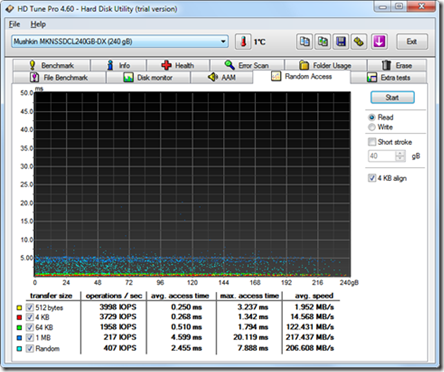Click the Exit button
Screen dimensions: 444x372
(412, 42)
